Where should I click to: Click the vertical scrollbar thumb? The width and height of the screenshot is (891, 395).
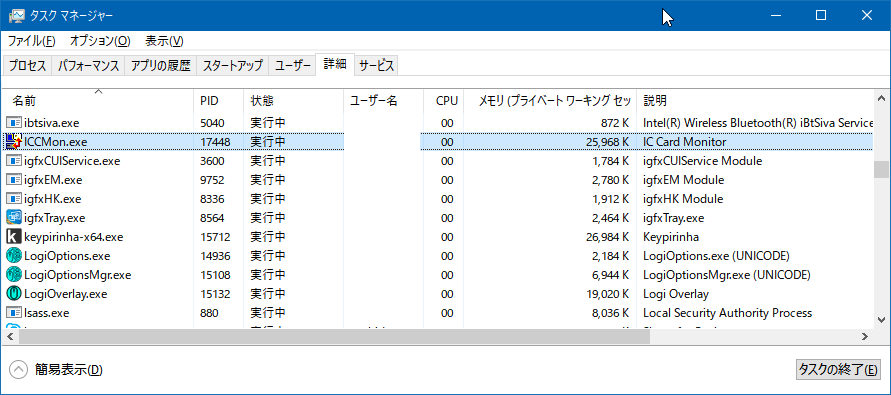881,169
